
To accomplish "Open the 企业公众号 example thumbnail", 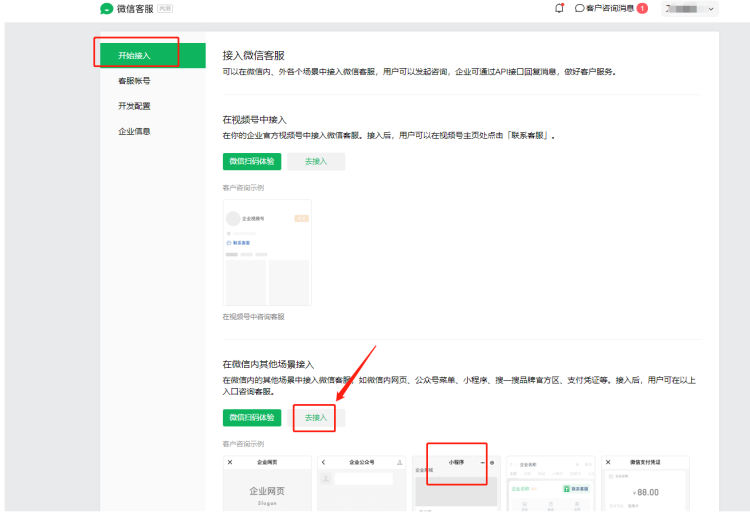I will point(362,483).
